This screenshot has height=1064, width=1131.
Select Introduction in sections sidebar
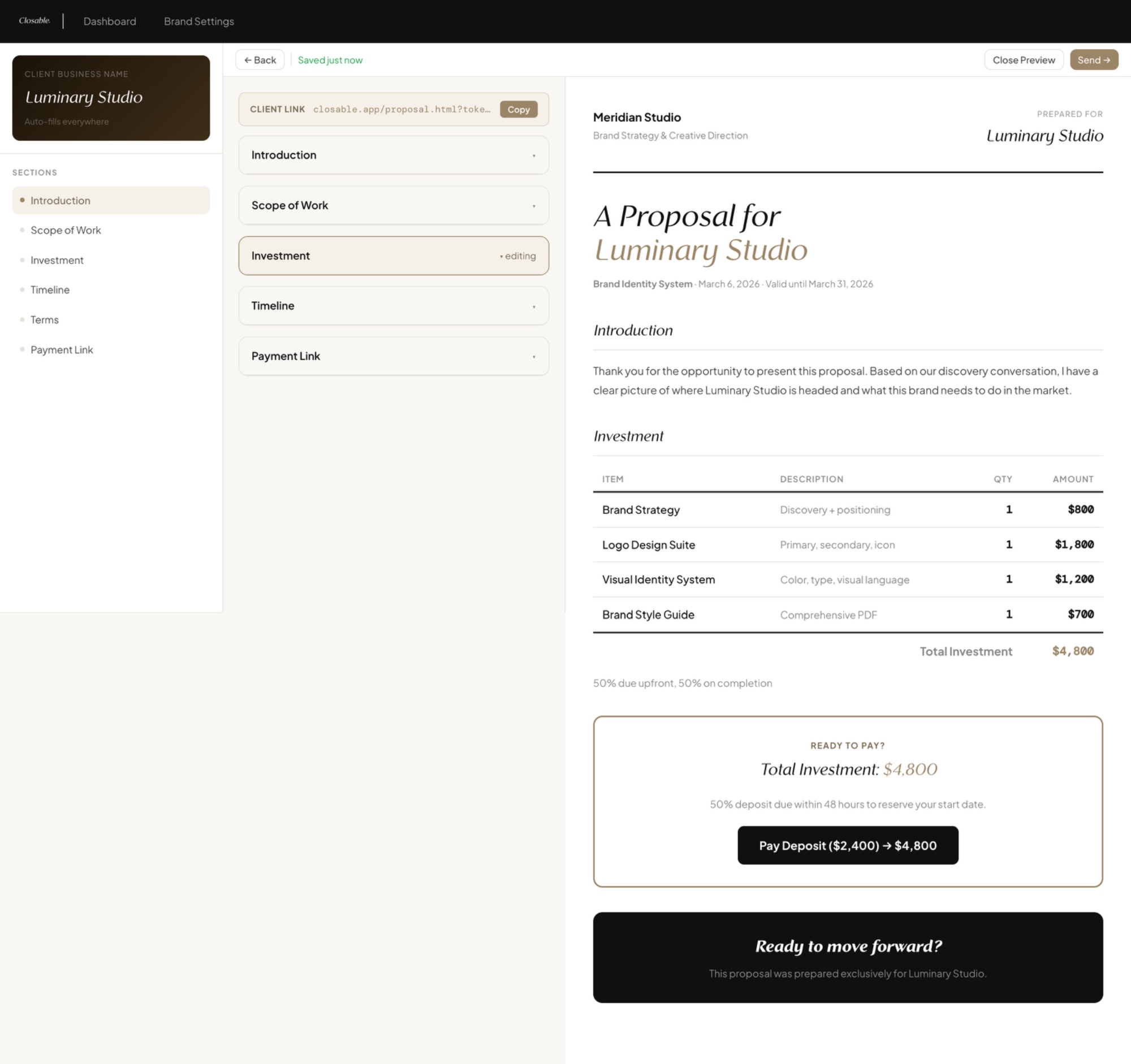[x=61, y=201]
